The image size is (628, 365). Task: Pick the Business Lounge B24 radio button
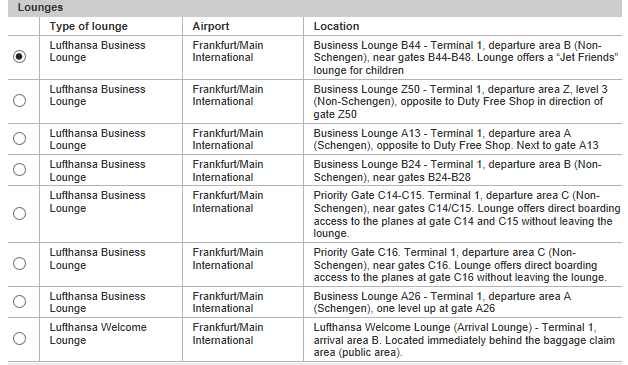point(19,169)
